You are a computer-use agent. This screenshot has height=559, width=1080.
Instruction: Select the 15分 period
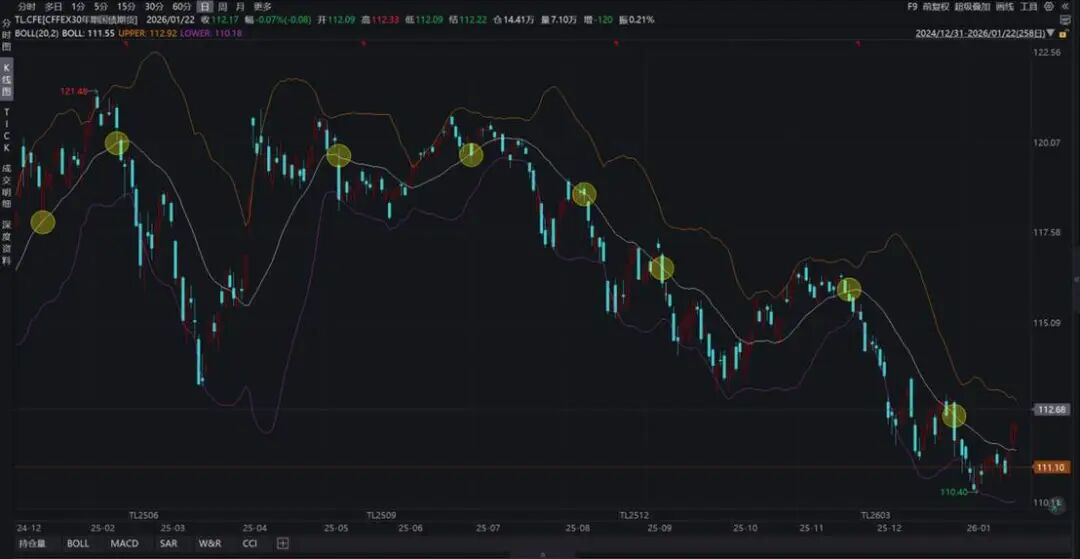(126, 6)
